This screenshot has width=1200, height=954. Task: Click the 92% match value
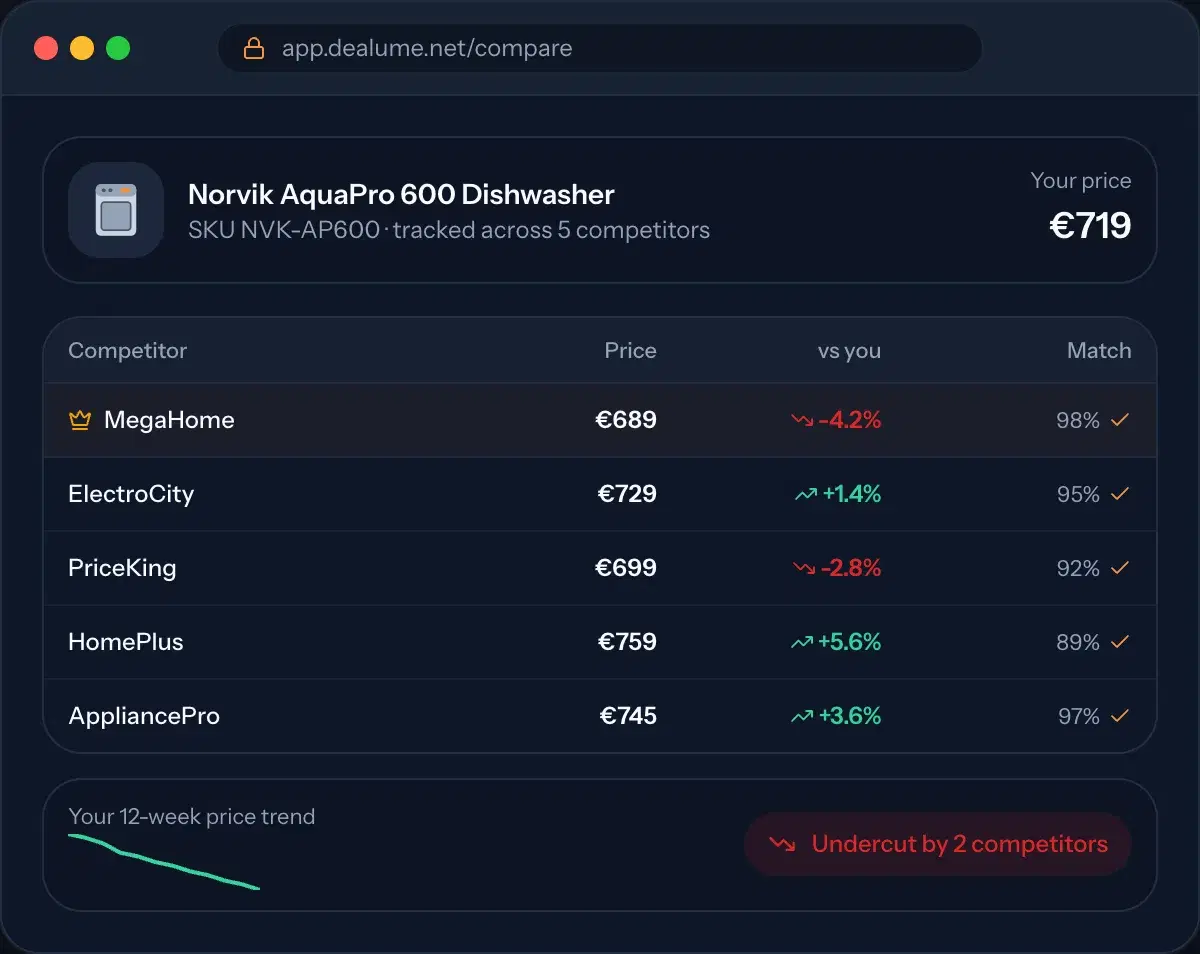[1078, 569]
